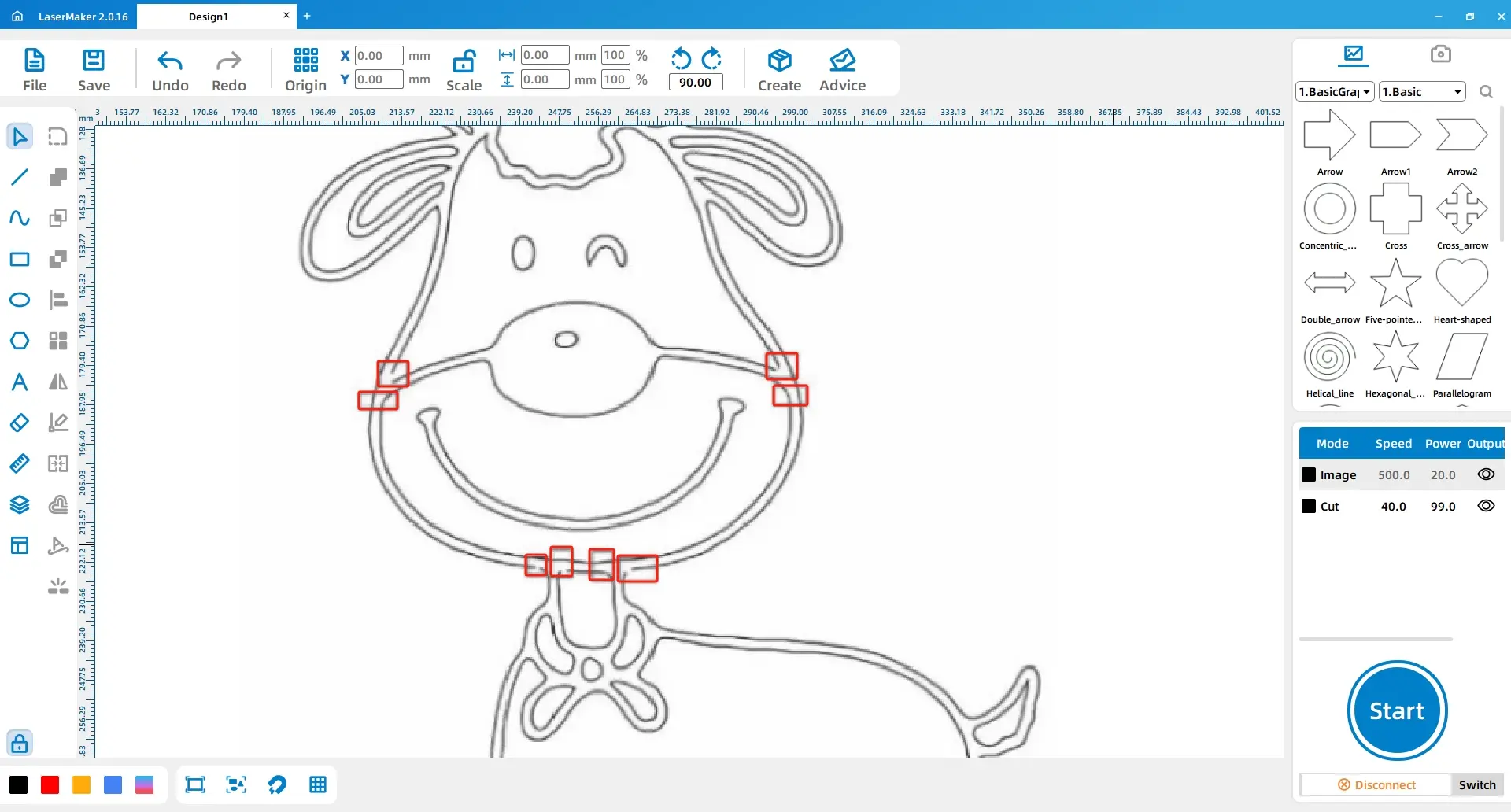
Task: Toggle the canvas lock at bottom left
Action: pyautogui.click(x=20, y=743)
